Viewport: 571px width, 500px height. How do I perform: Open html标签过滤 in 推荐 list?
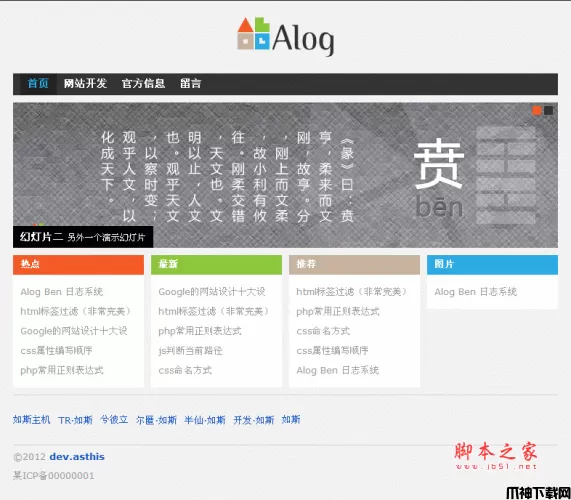point(351,292)
